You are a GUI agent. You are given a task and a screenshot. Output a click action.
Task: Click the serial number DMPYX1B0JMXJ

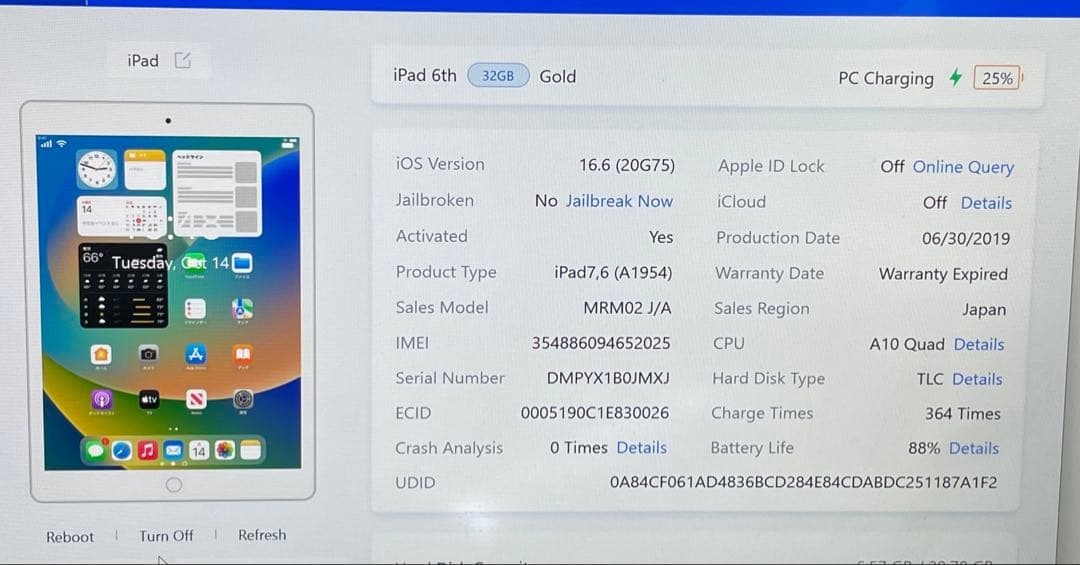608,378
